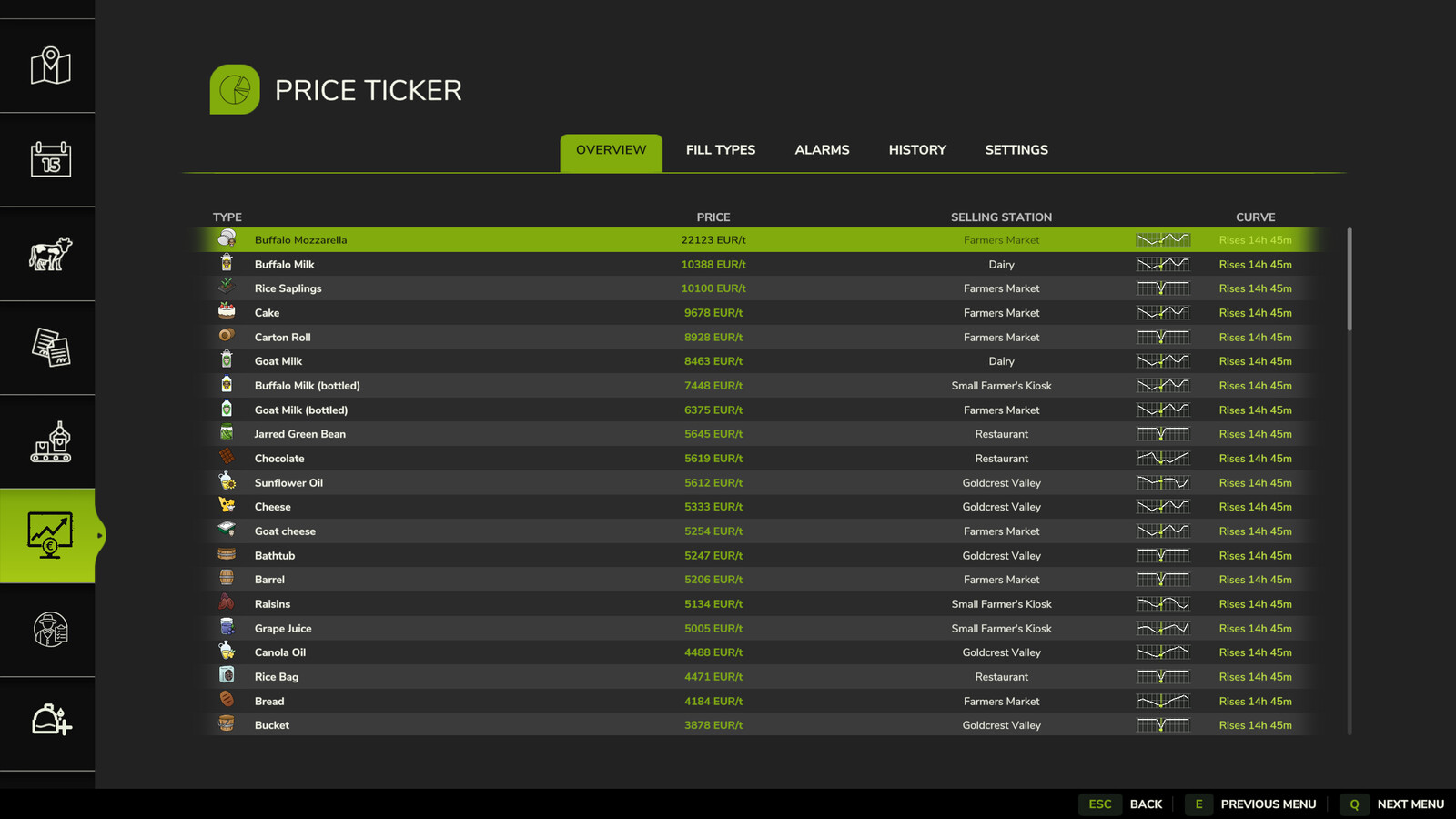The width and height of the screenshot is (1456, 819).
Task: Click the CURVE column header
Action: click(1255, 217)
